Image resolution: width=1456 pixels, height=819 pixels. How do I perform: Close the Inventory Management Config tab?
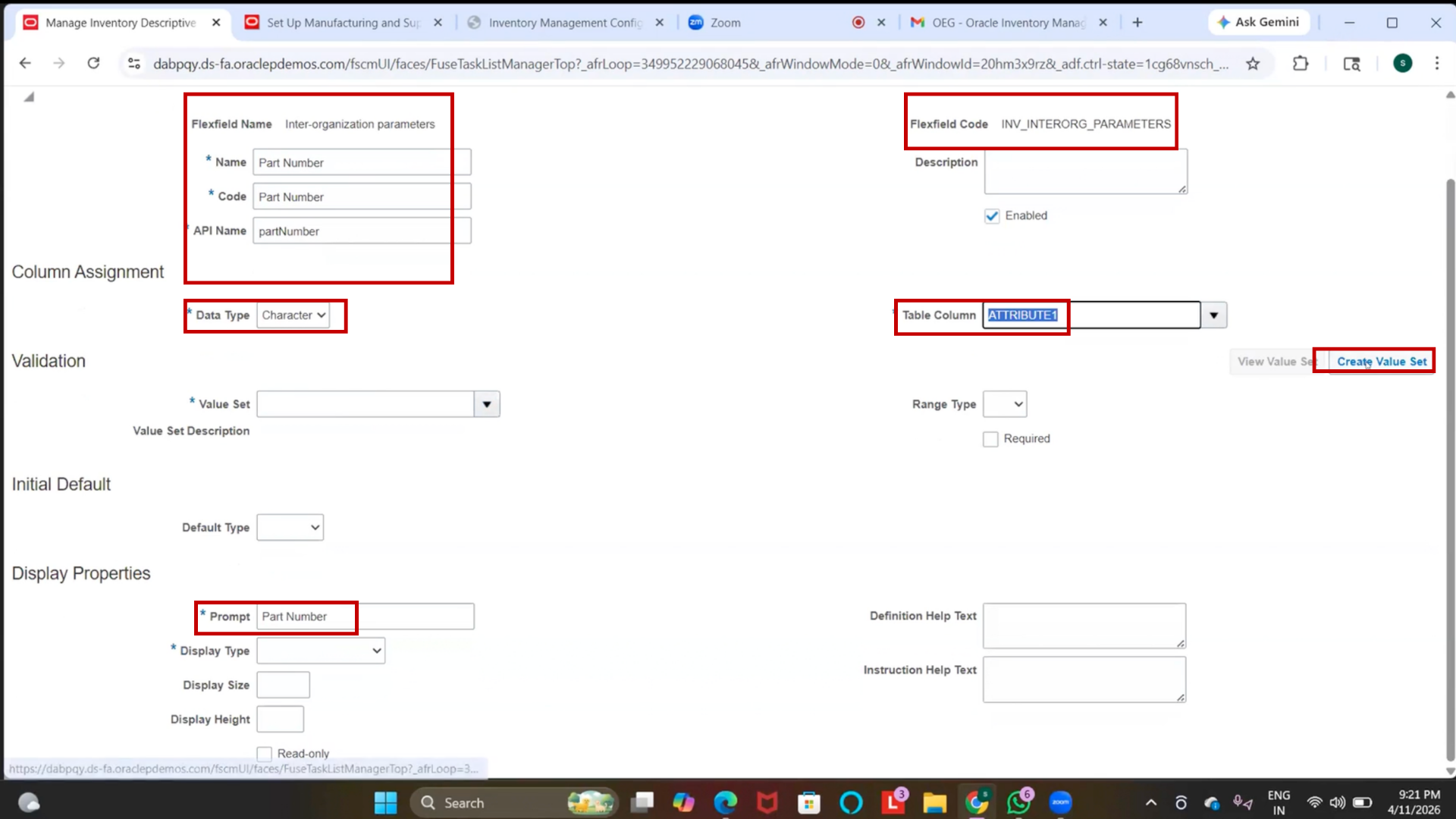[x=659, y=23]
